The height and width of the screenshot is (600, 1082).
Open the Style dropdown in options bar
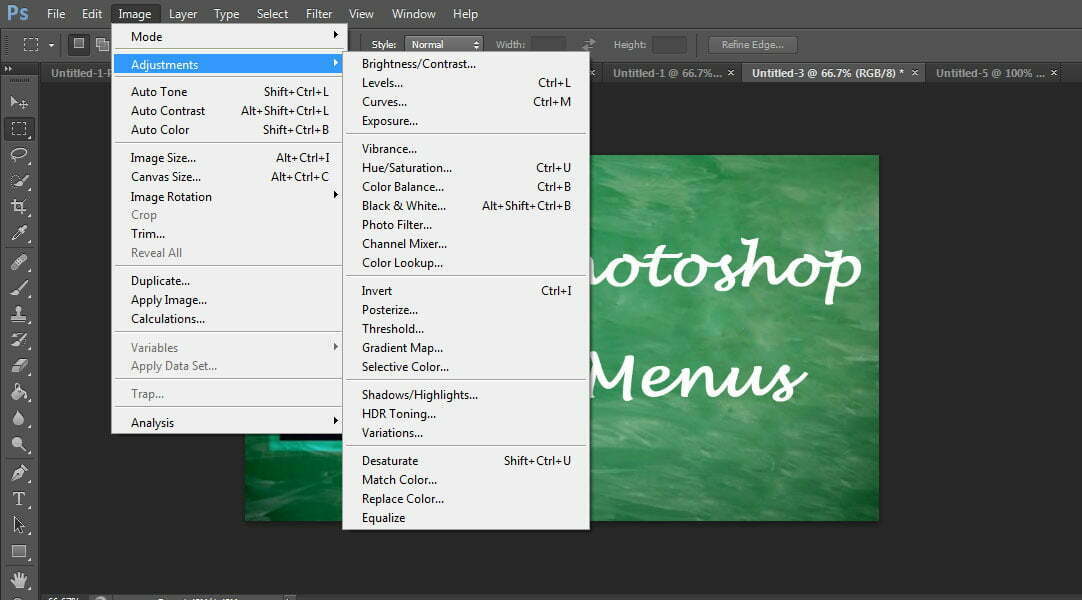(x=443, y=44)
